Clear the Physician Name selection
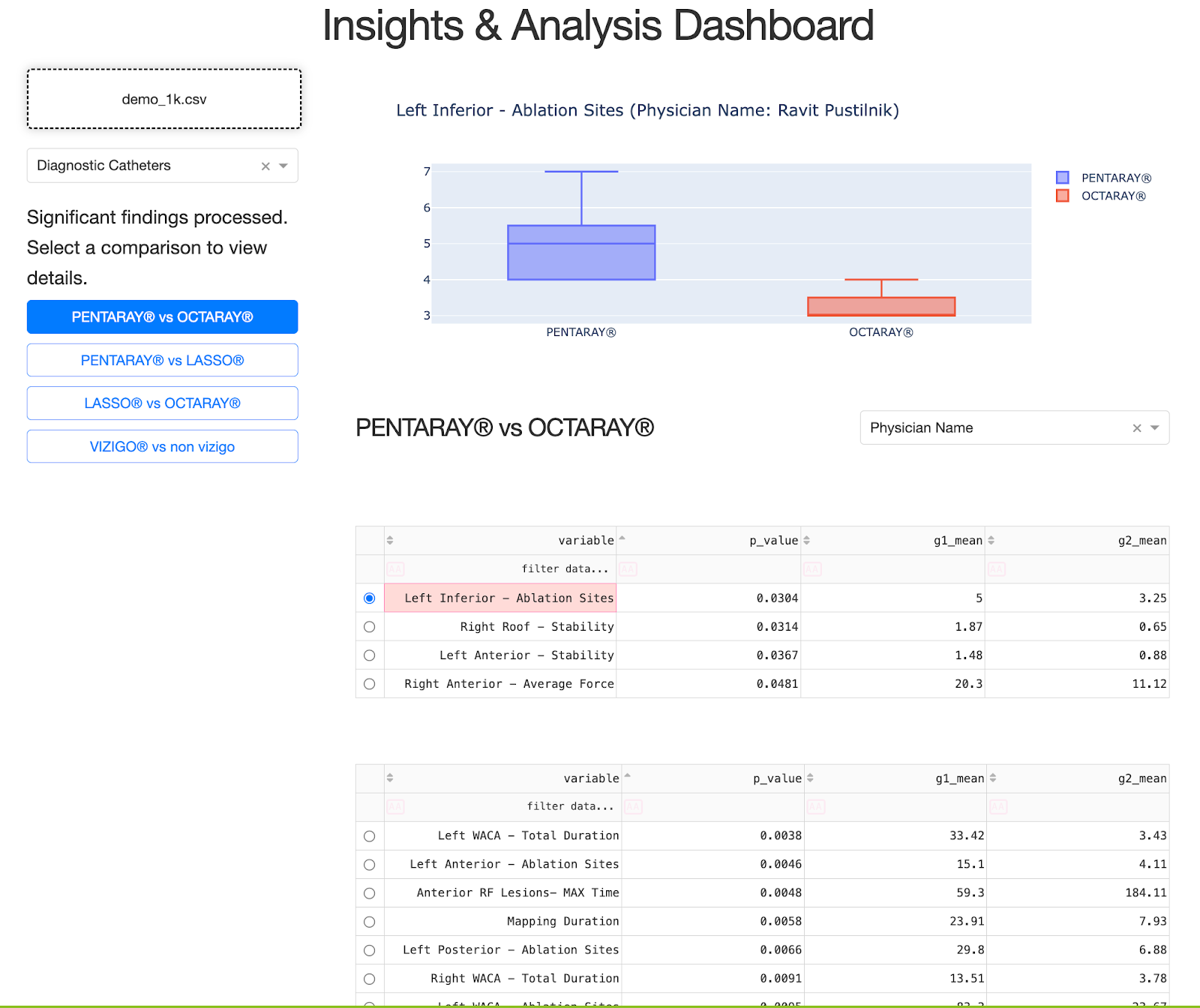The image size is (1200, 1008). tap(1137, 428)
